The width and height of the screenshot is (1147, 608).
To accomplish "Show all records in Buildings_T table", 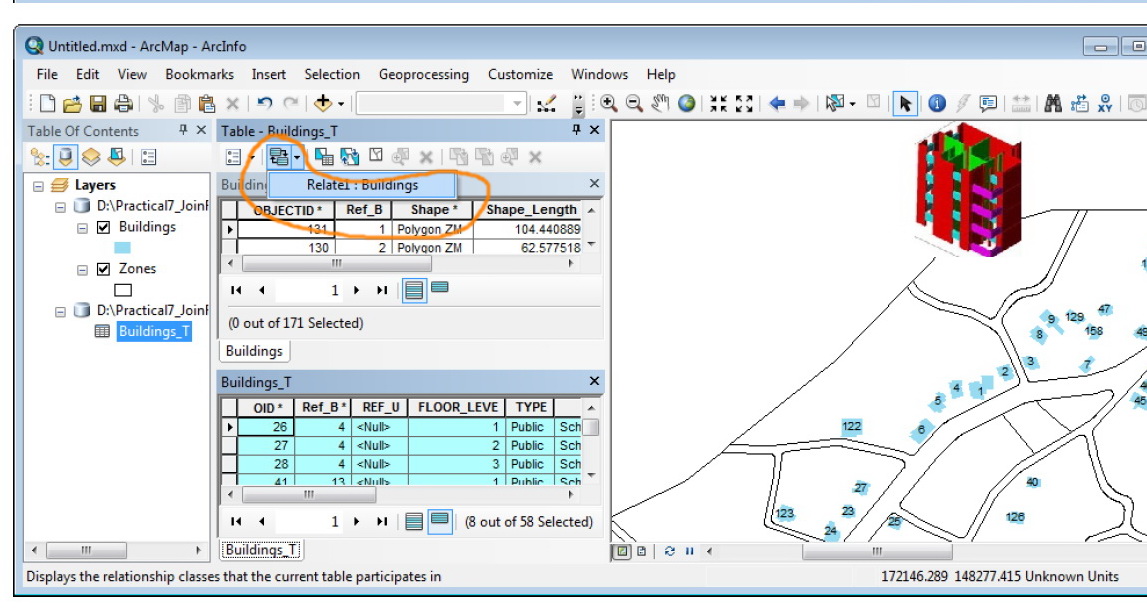I will coord(414,522).
